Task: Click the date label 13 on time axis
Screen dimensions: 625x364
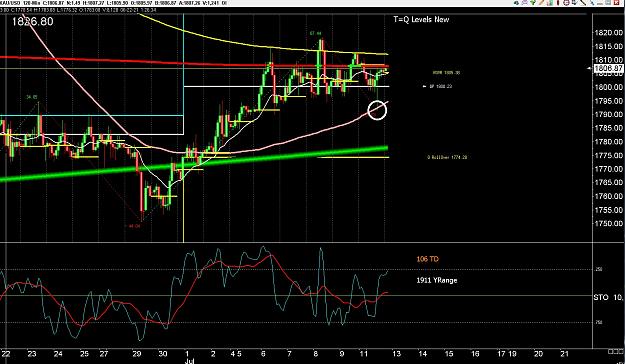Action: pos(396,354)
